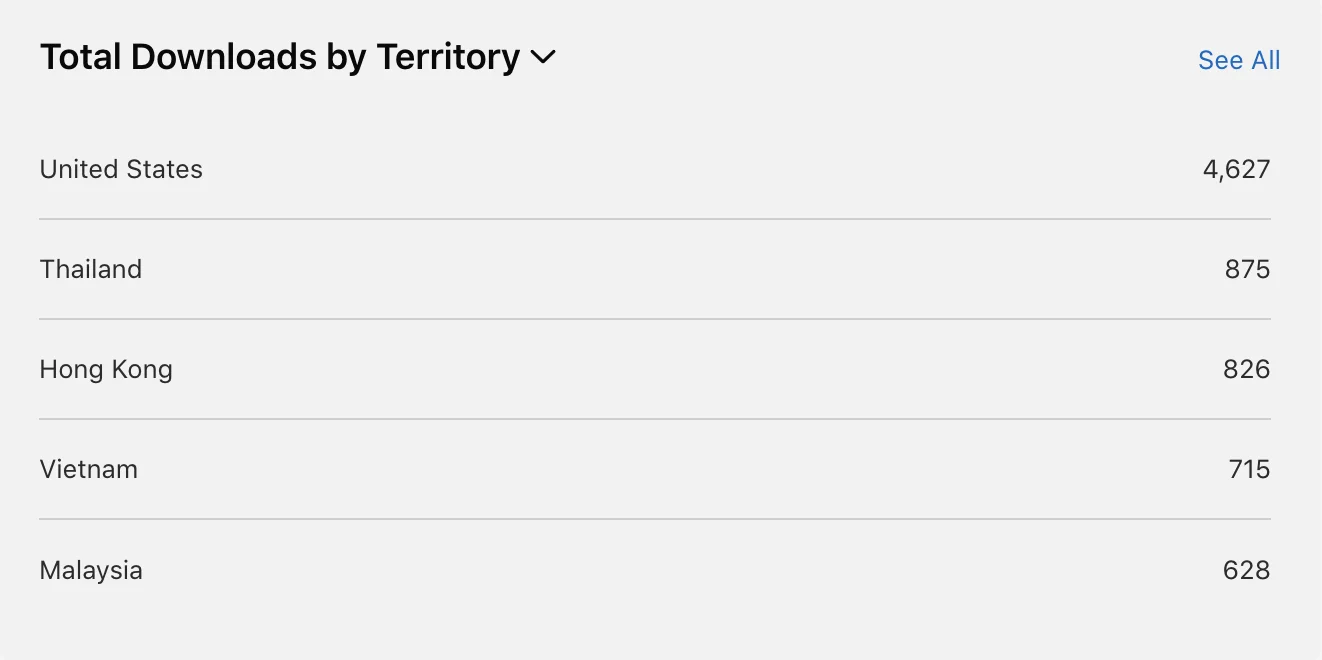This screenshot has height=660, width=1322.
Task: Click the divider line under Hong Kong row
Action: tap(655, 419)
